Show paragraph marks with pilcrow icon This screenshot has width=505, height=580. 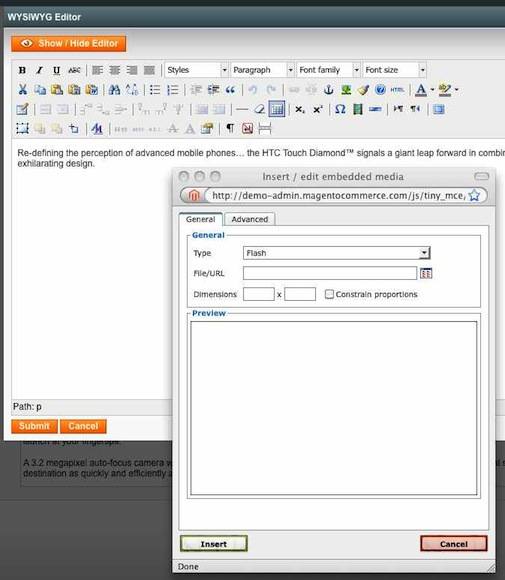[x=230, y=128]
